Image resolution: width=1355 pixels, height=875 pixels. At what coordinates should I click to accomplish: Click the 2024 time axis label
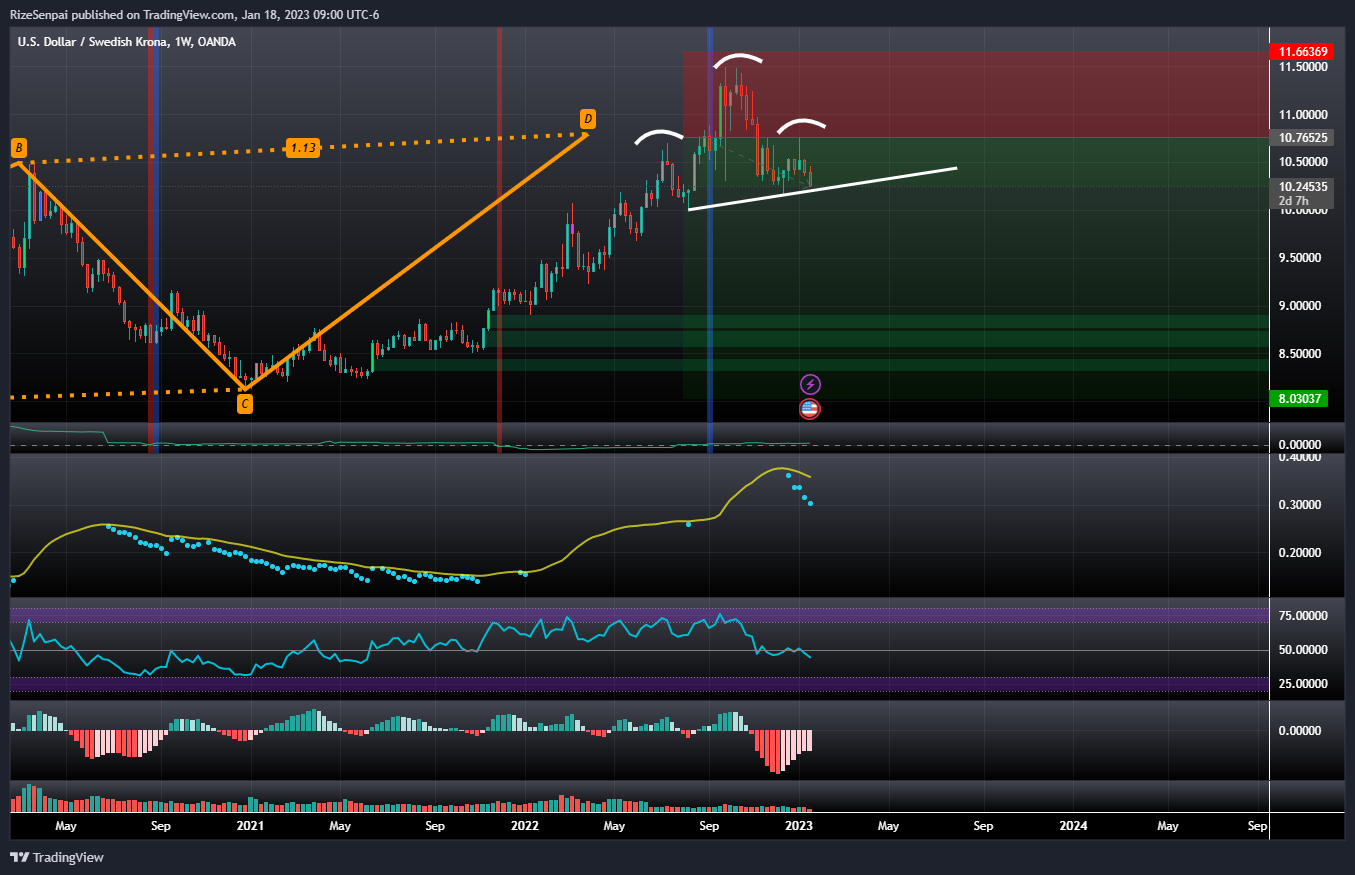point(1073,826)
